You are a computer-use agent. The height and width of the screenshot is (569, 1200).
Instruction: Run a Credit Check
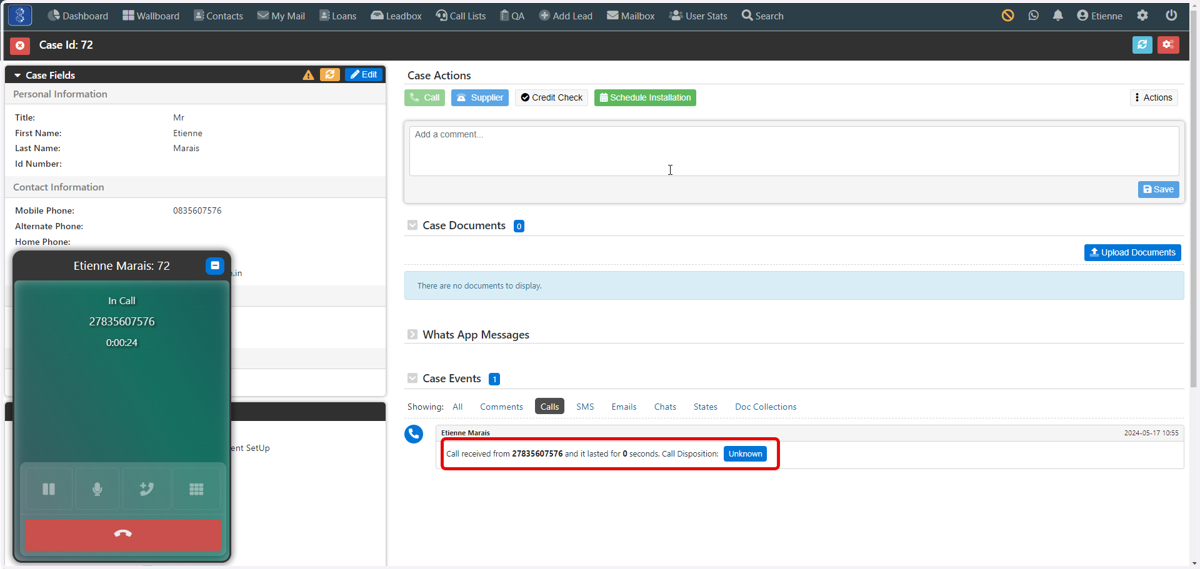552,98
